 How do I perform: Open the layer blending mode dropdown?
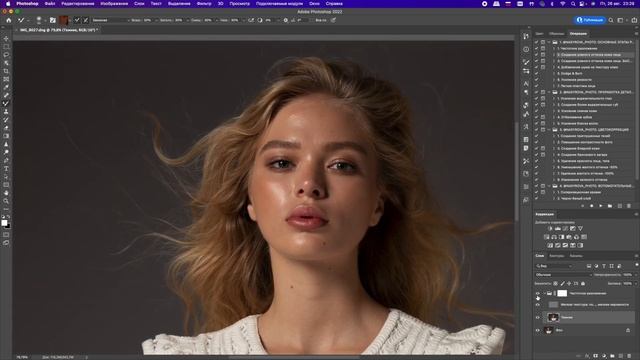click(563, 275)
